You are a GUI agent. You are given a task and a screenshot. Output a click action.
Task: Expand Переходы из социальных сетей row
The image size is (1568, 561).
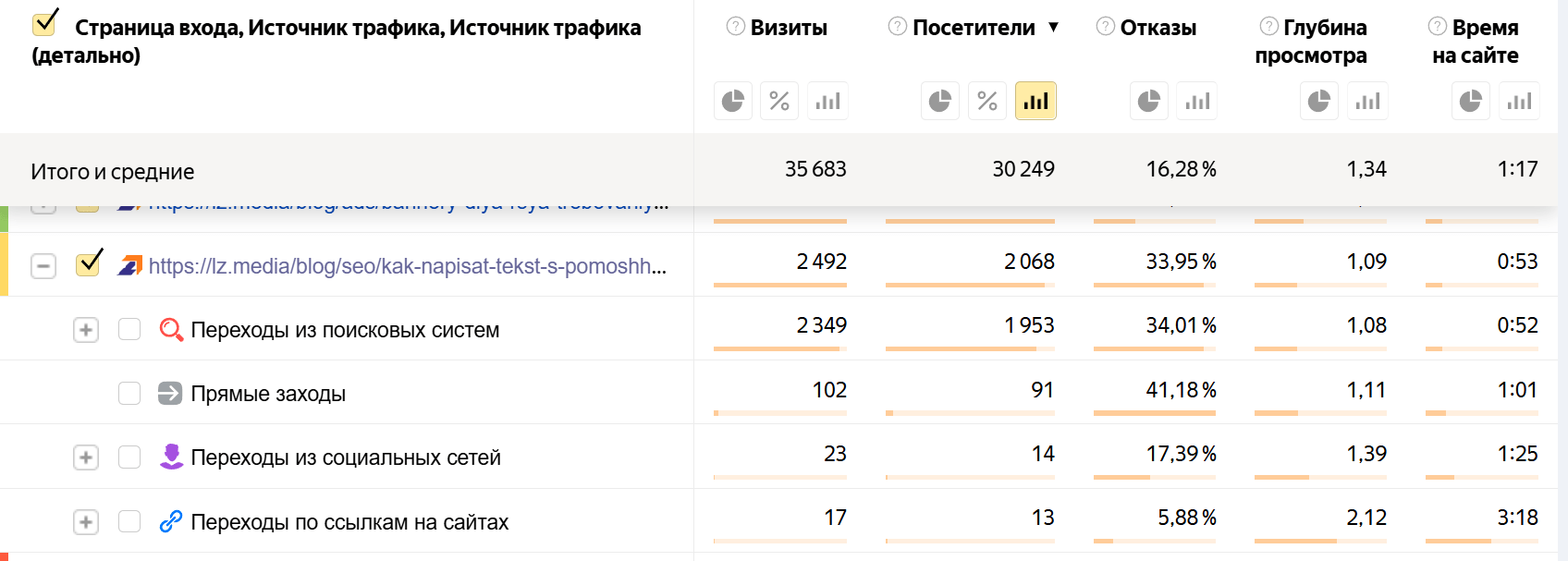(x=86, y=457)
